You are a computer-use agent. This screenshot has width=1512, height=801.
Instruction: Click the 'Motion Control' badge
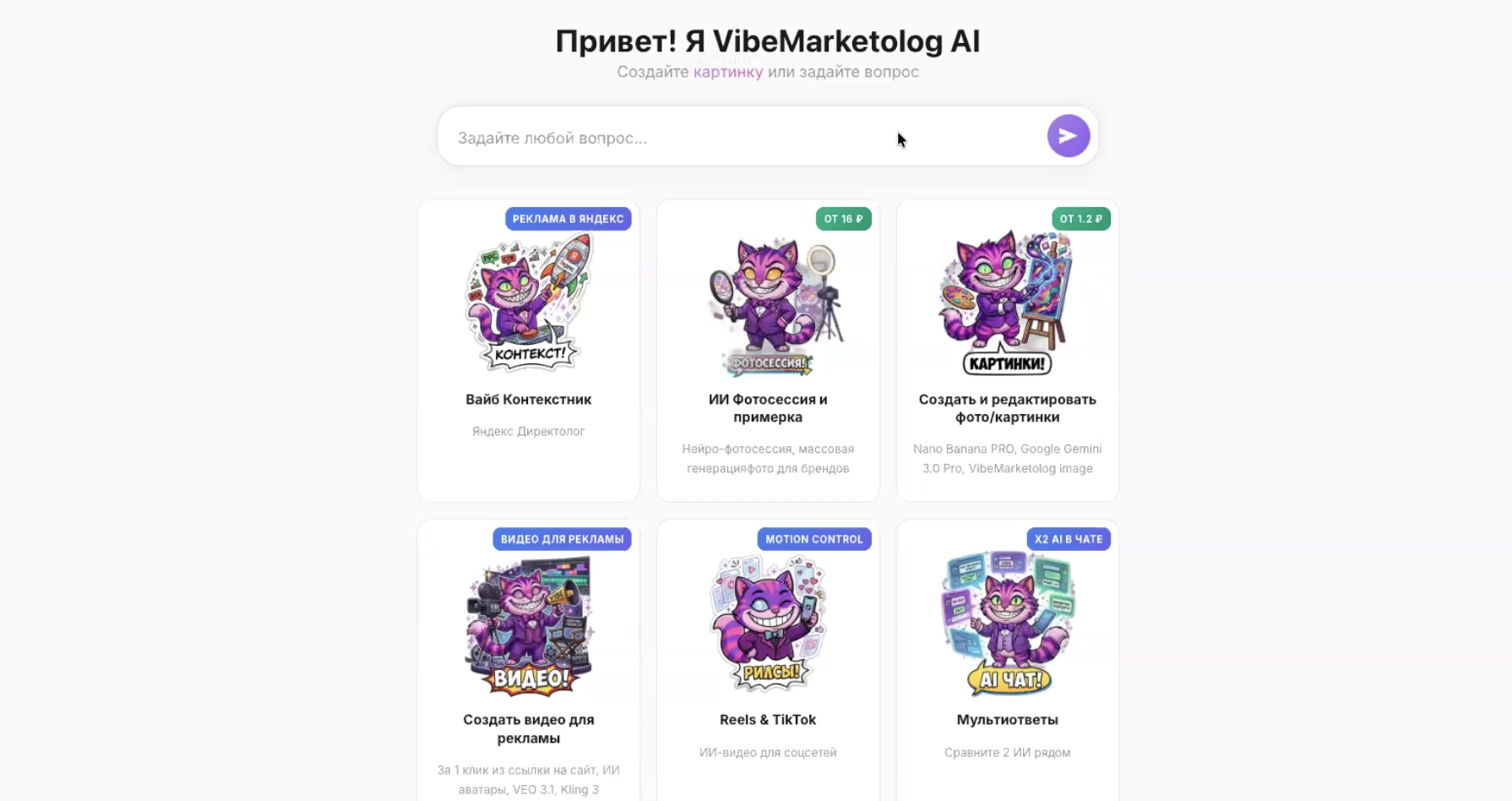814,539
